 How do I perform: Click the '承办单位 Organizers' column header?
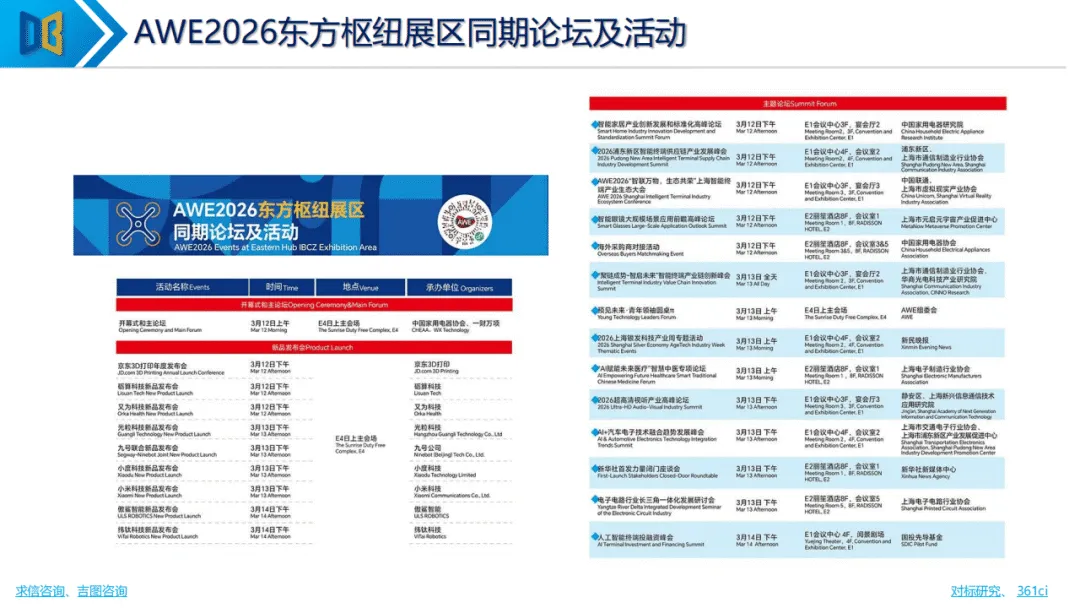pos(459,287)
